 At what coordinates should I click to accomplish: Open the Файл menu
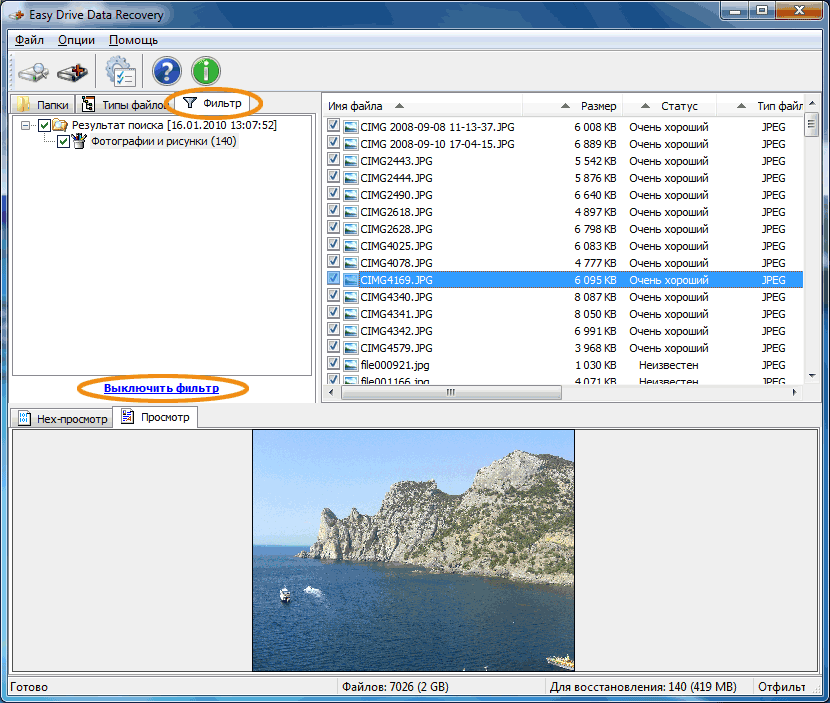pyautogui.click(x=29, y=40)
